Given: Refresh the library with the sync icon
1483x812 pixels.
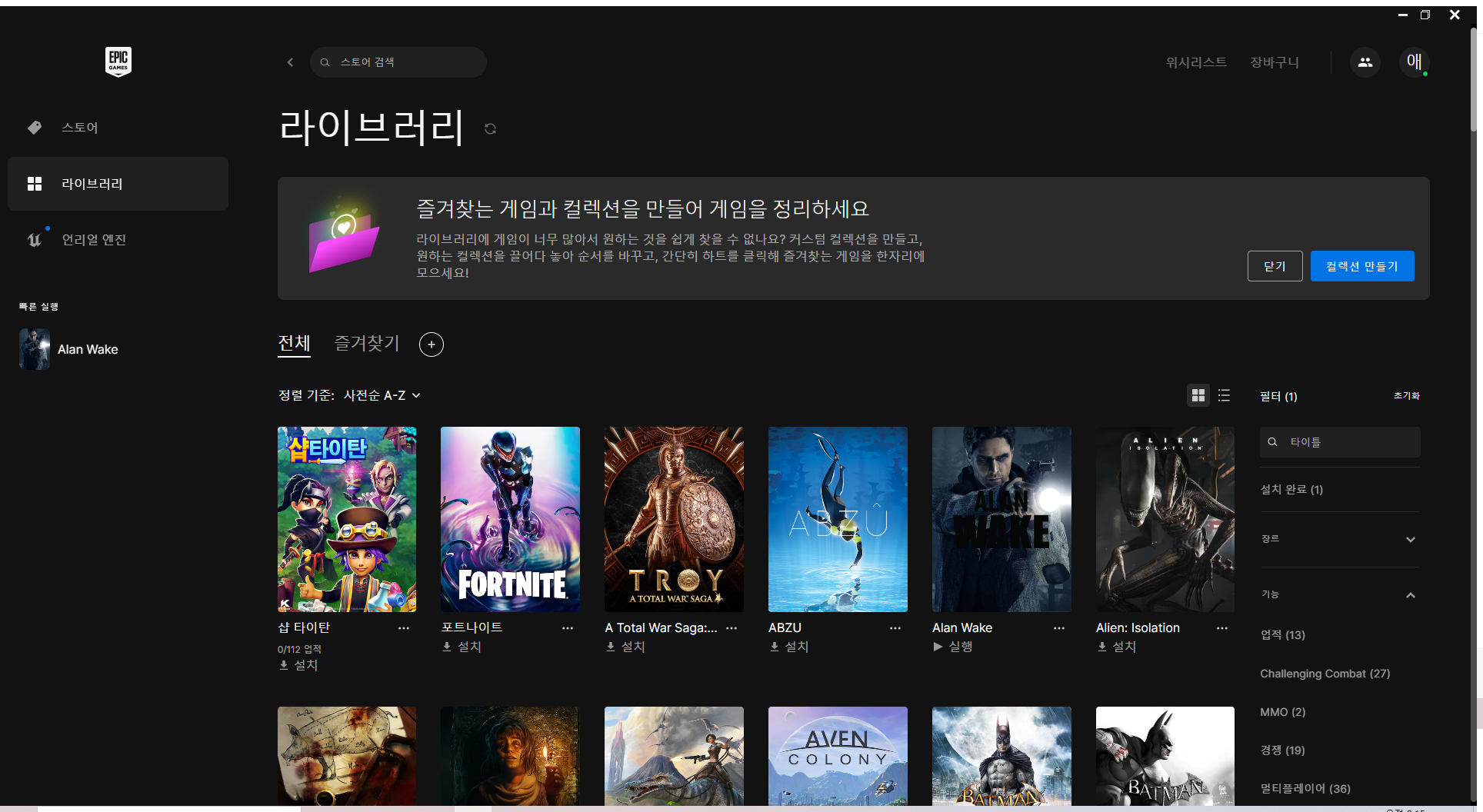Looking at the screenshot, I should (x=490, y=128).
